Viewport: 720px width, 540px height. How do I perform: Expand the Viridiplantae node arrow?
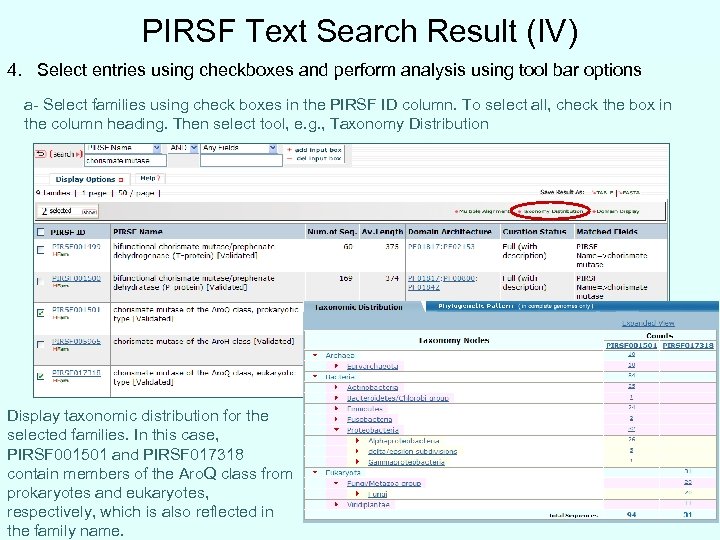[337, 505]
